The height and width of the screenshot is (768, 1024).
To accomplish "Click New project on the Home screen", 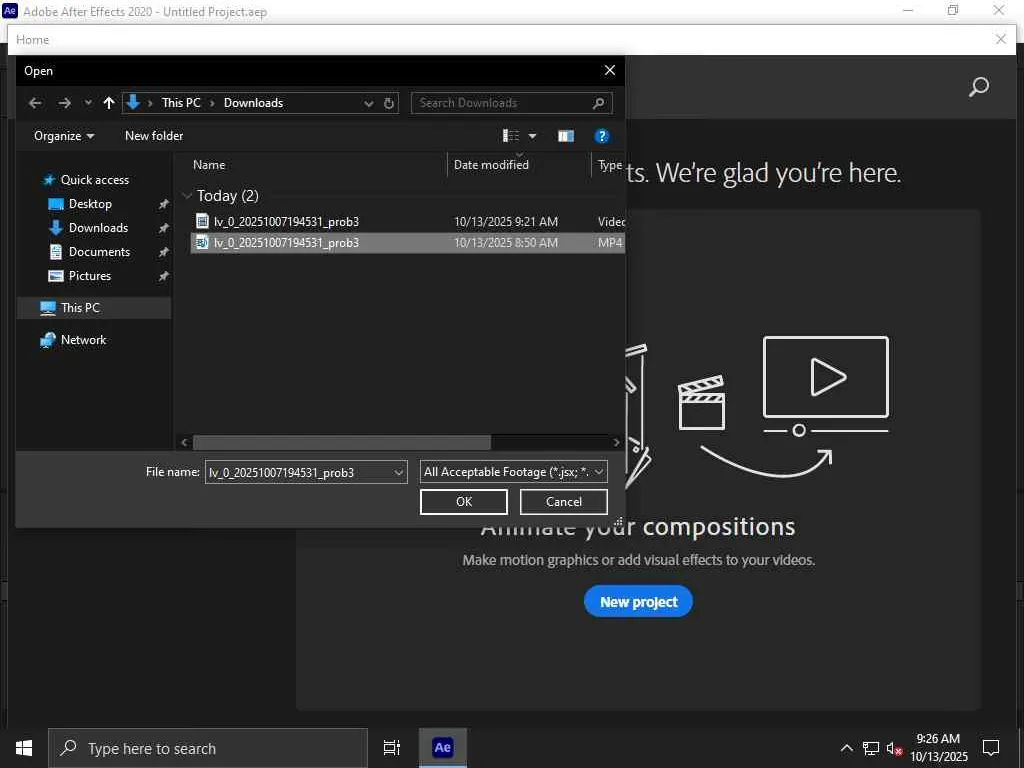I will pyautogui.click(x=638, y=601).
